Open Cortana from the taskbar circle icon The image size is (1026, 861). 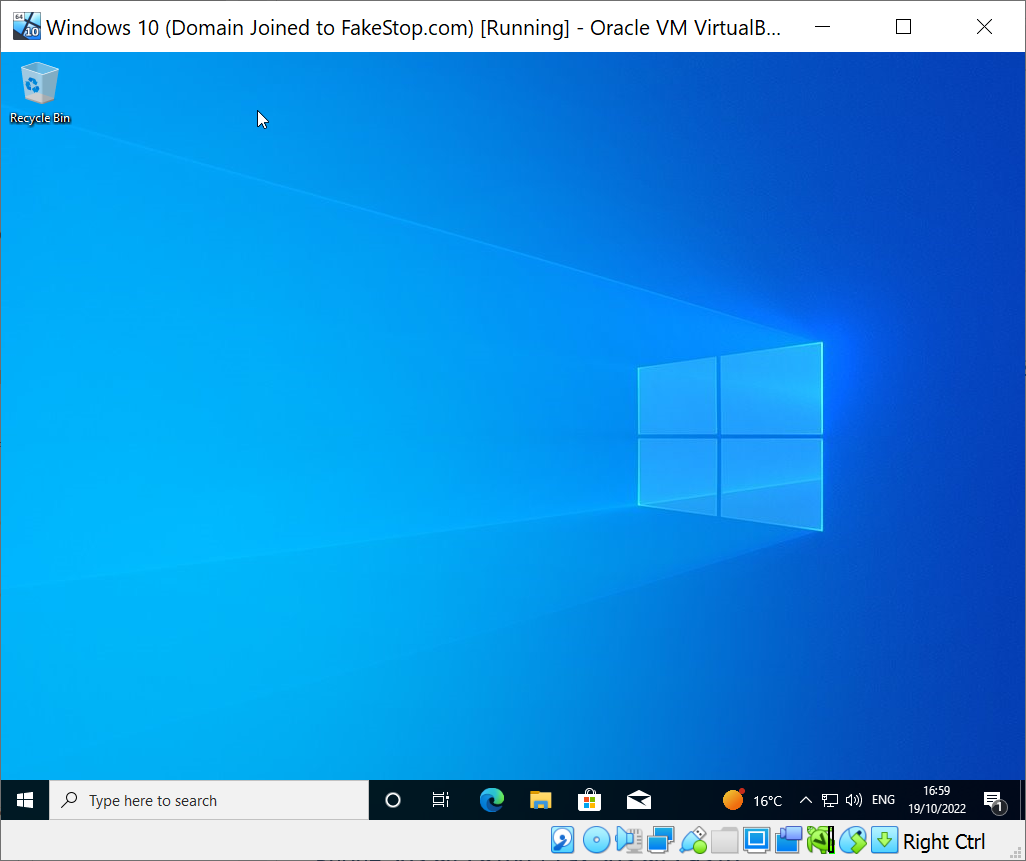point(393,800)
